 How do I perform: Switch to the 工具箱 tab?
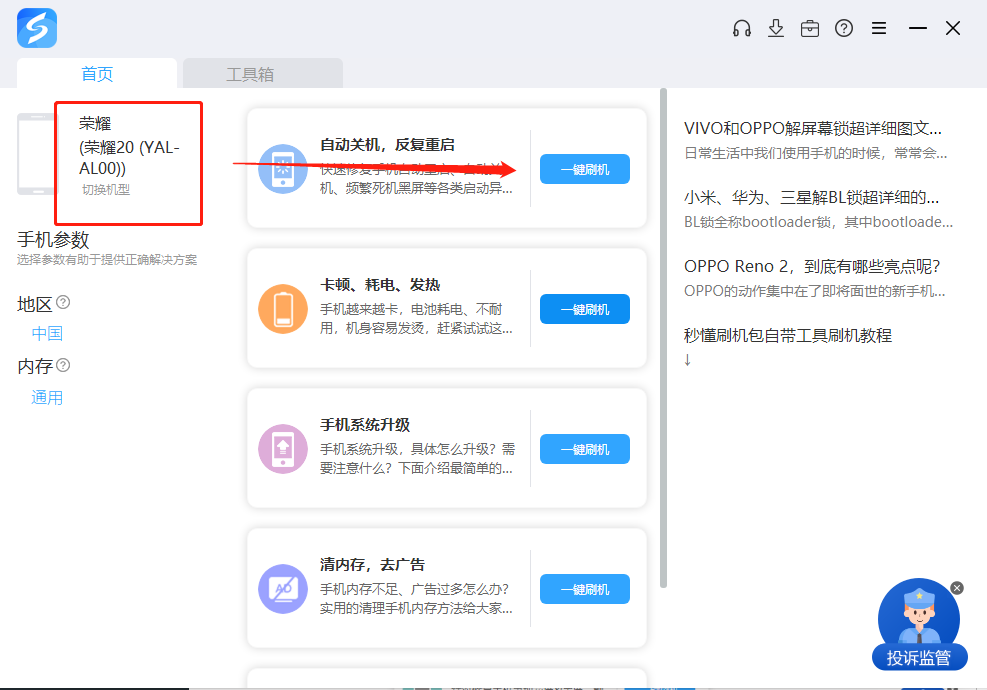click(262, 74)
